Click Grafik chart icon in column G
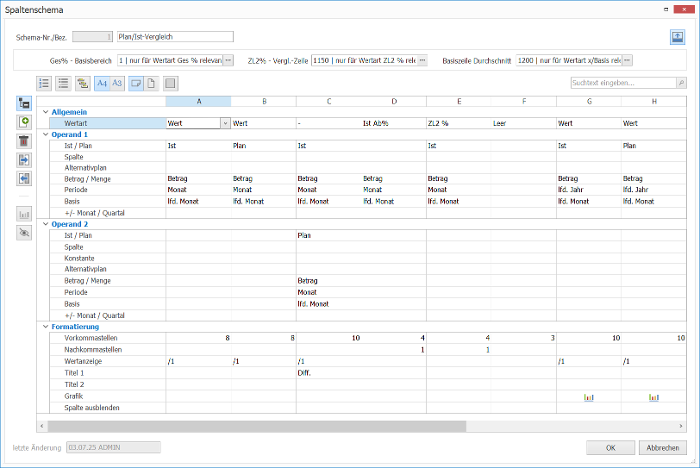This screenshot has height=468, width=700. point(589,397)
